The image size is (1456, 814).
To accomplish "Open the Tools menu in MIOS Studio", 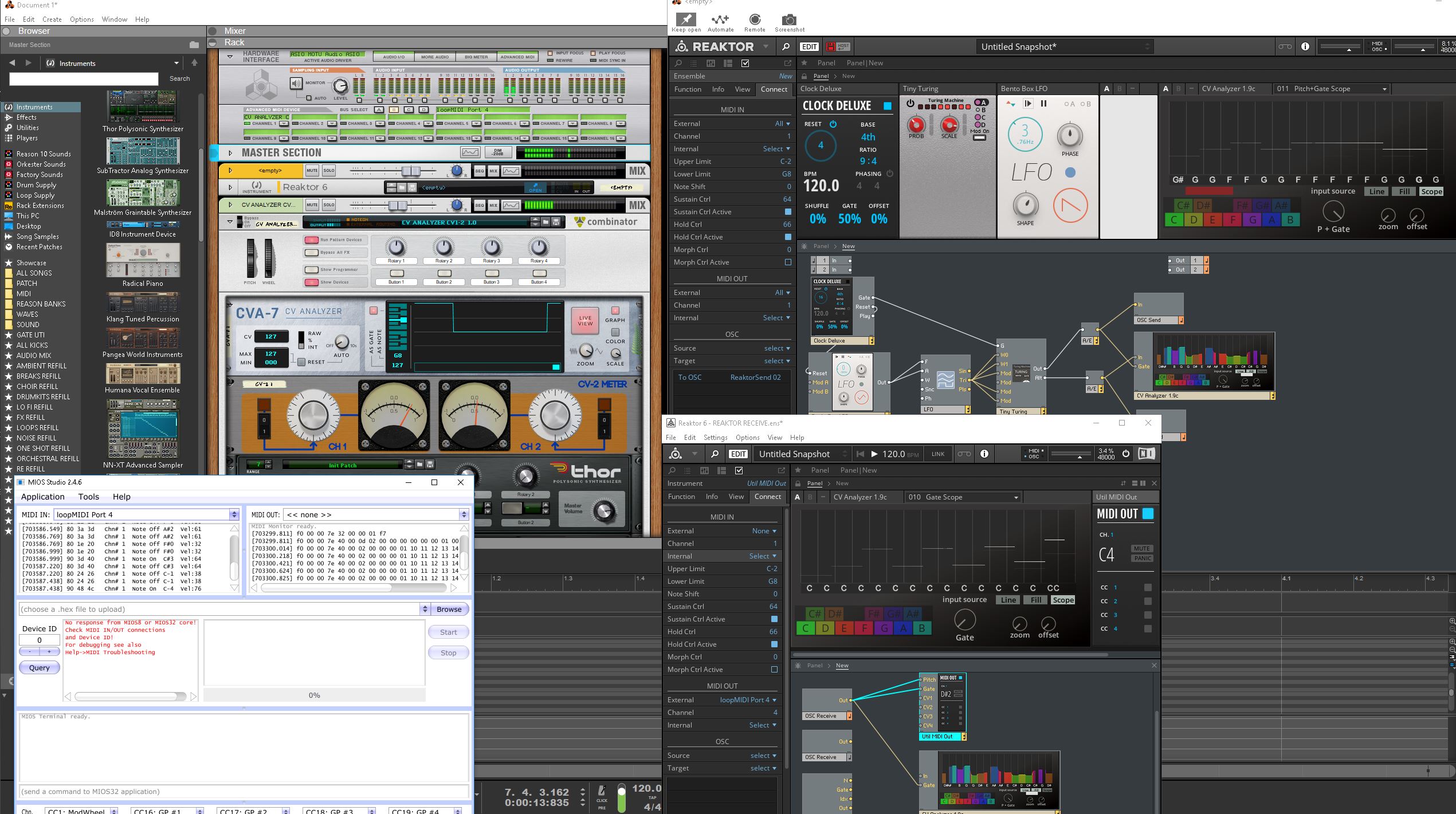I will coord(88,497).
